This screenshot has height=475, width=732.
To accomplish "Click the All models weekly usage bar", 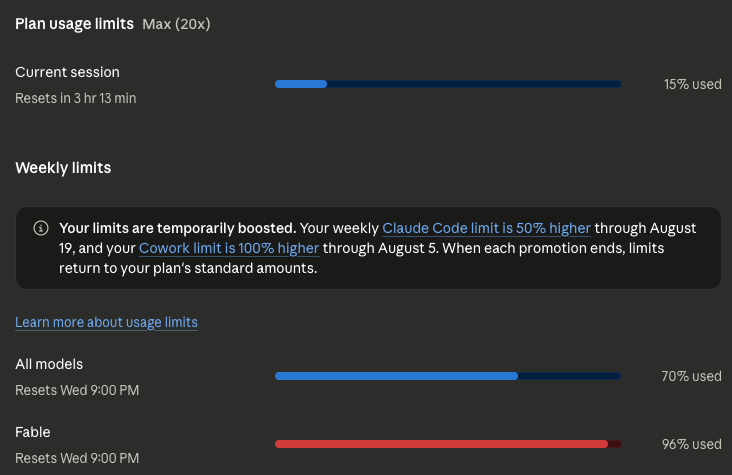I will coord(448,376).
